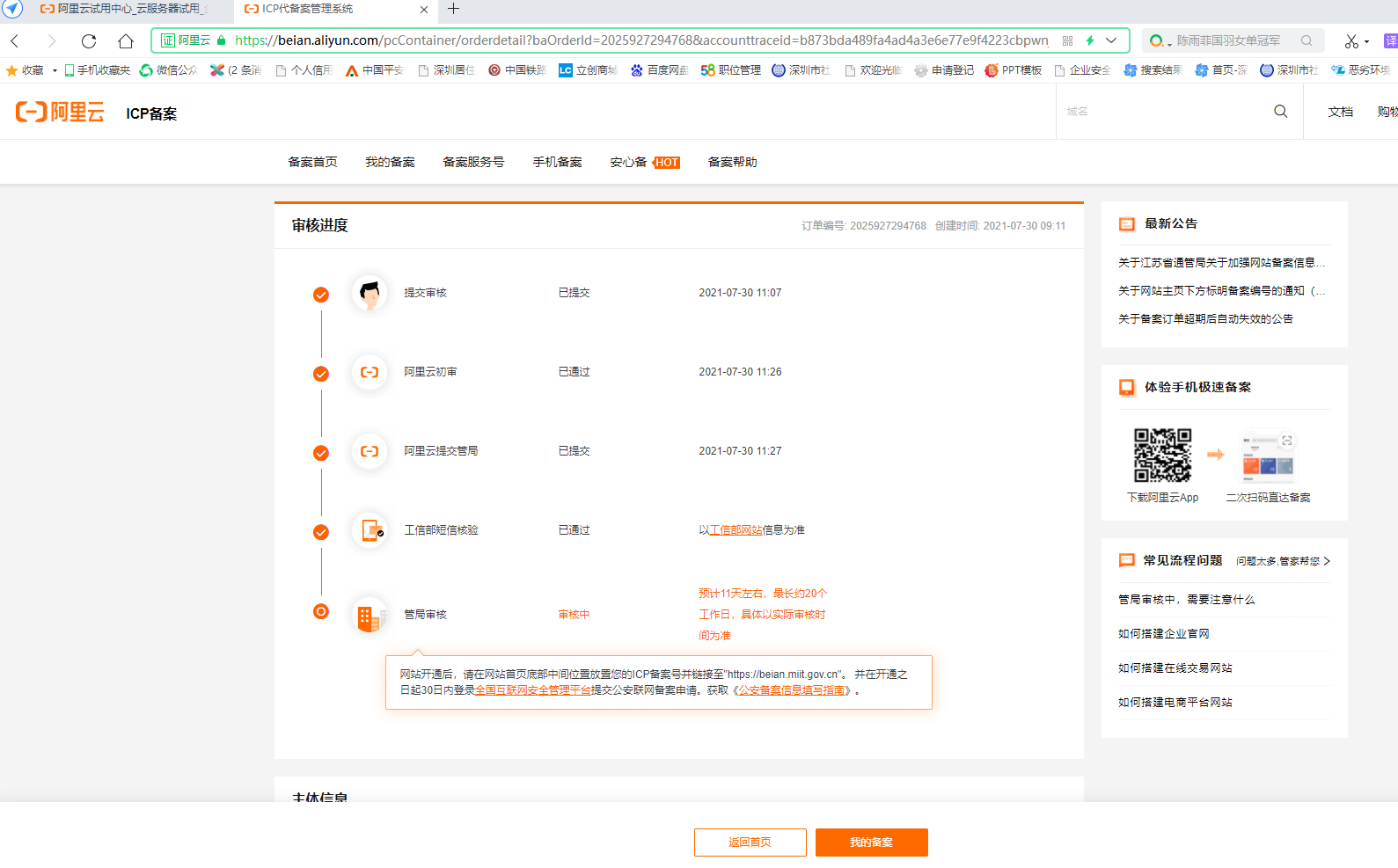Viewport: 1398px width, 868px height.
Task: Open the 微信公众 bookmark
Action: coord(169,70)
